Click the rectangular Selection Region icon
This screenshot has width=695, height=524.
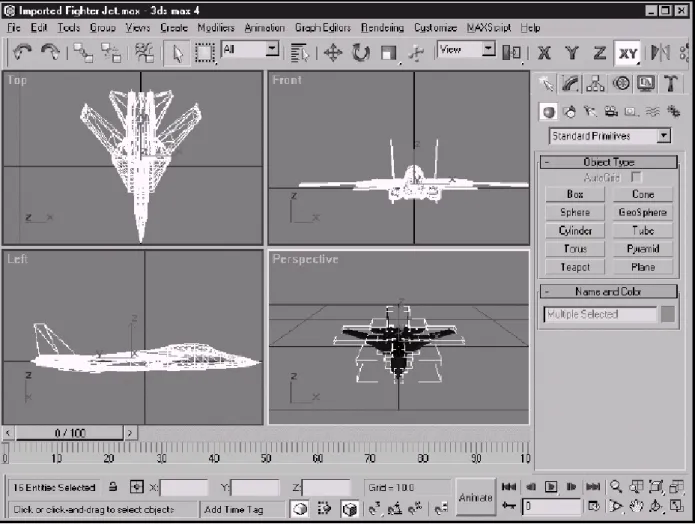tap(204, 53)
